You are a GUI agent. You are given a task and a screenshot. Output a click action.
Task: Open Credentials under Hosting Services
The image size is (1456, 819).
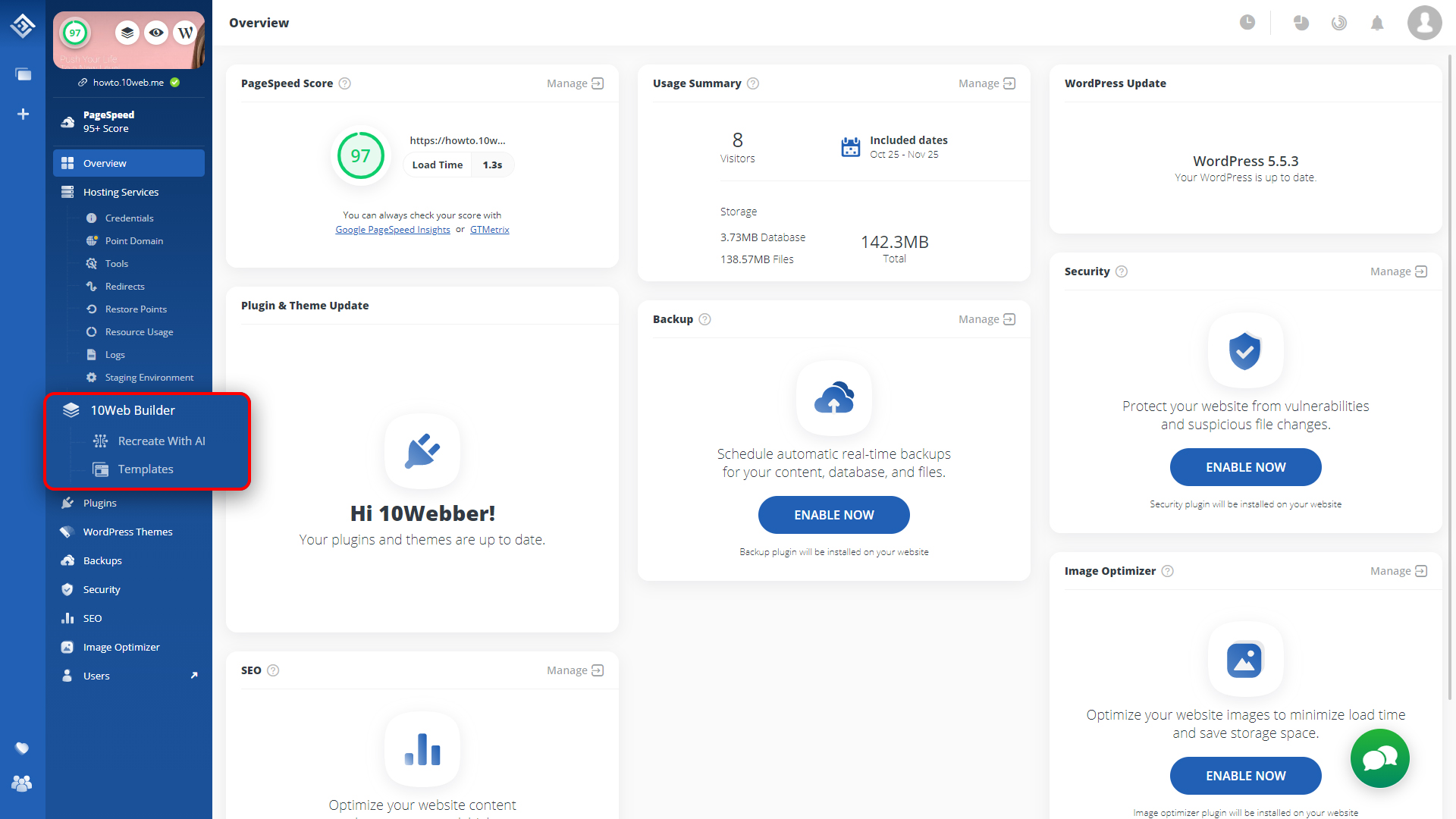(129, 218)
